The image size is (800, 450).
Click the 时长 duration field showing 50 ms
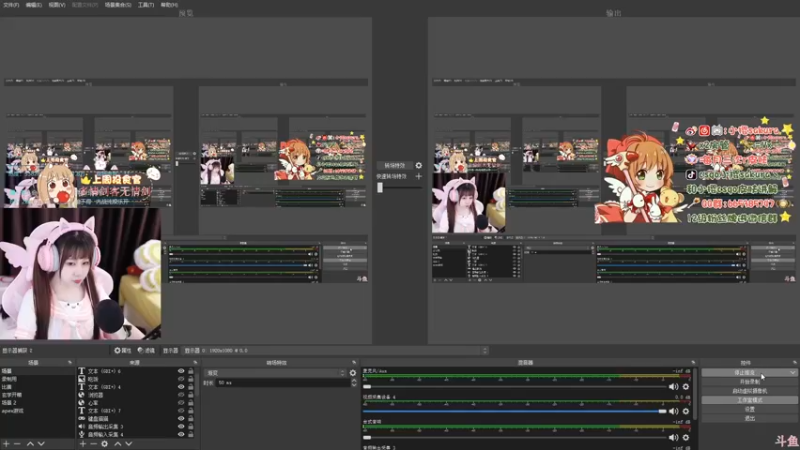[x=282, y=383]
